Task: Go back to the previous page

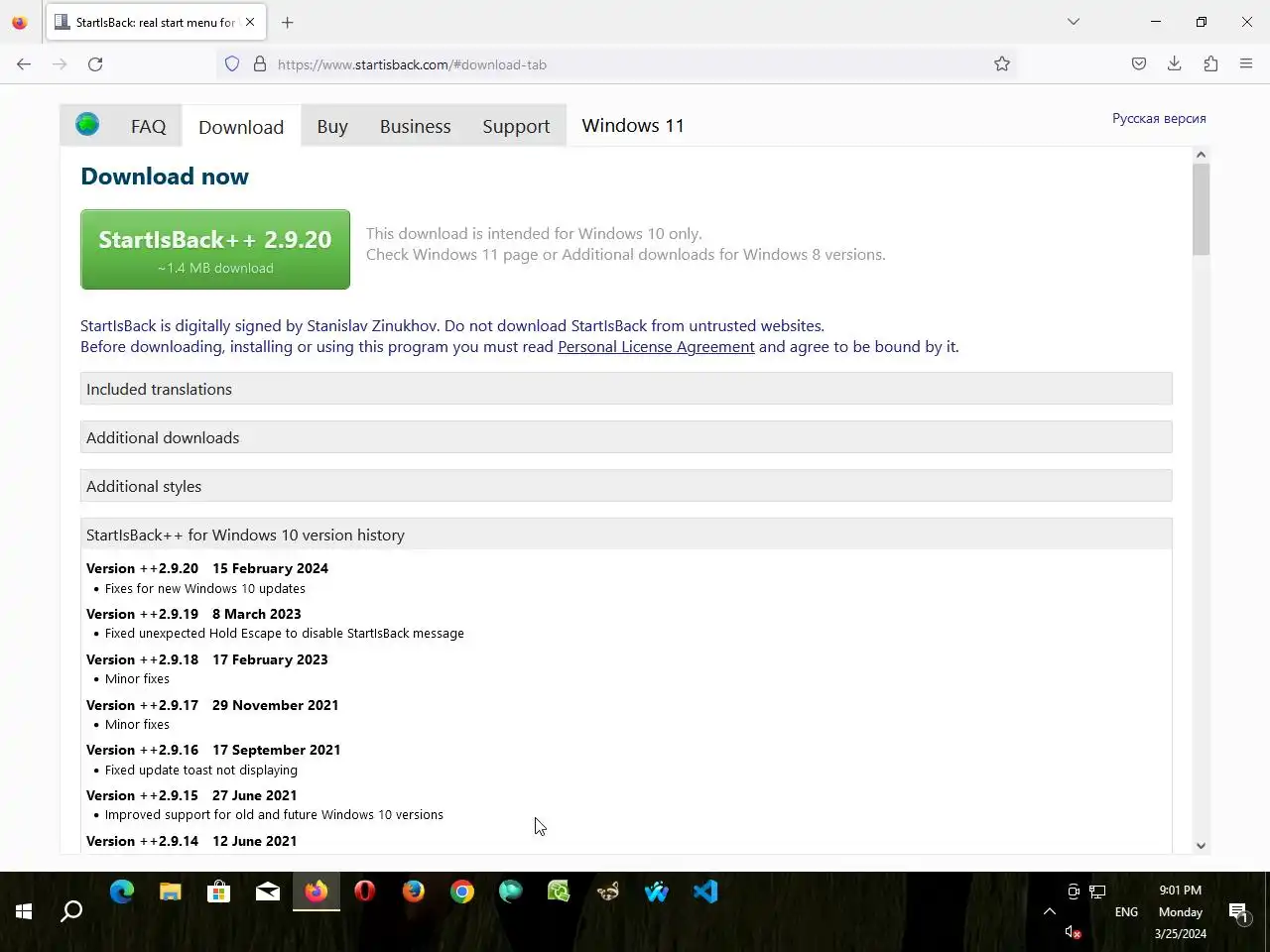Action: (24, 64)
